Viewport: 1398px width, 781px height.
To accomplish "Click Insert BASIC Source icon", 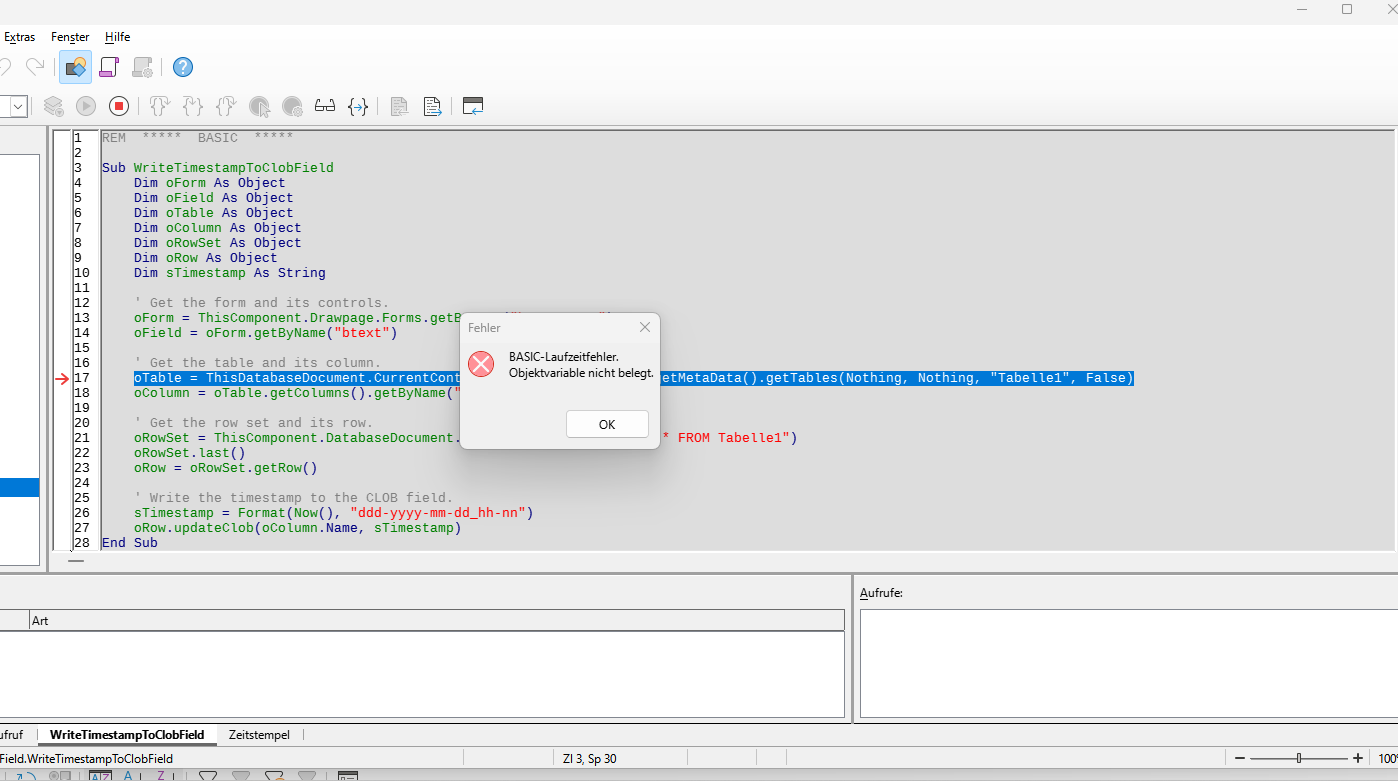I will click(399, 106).
